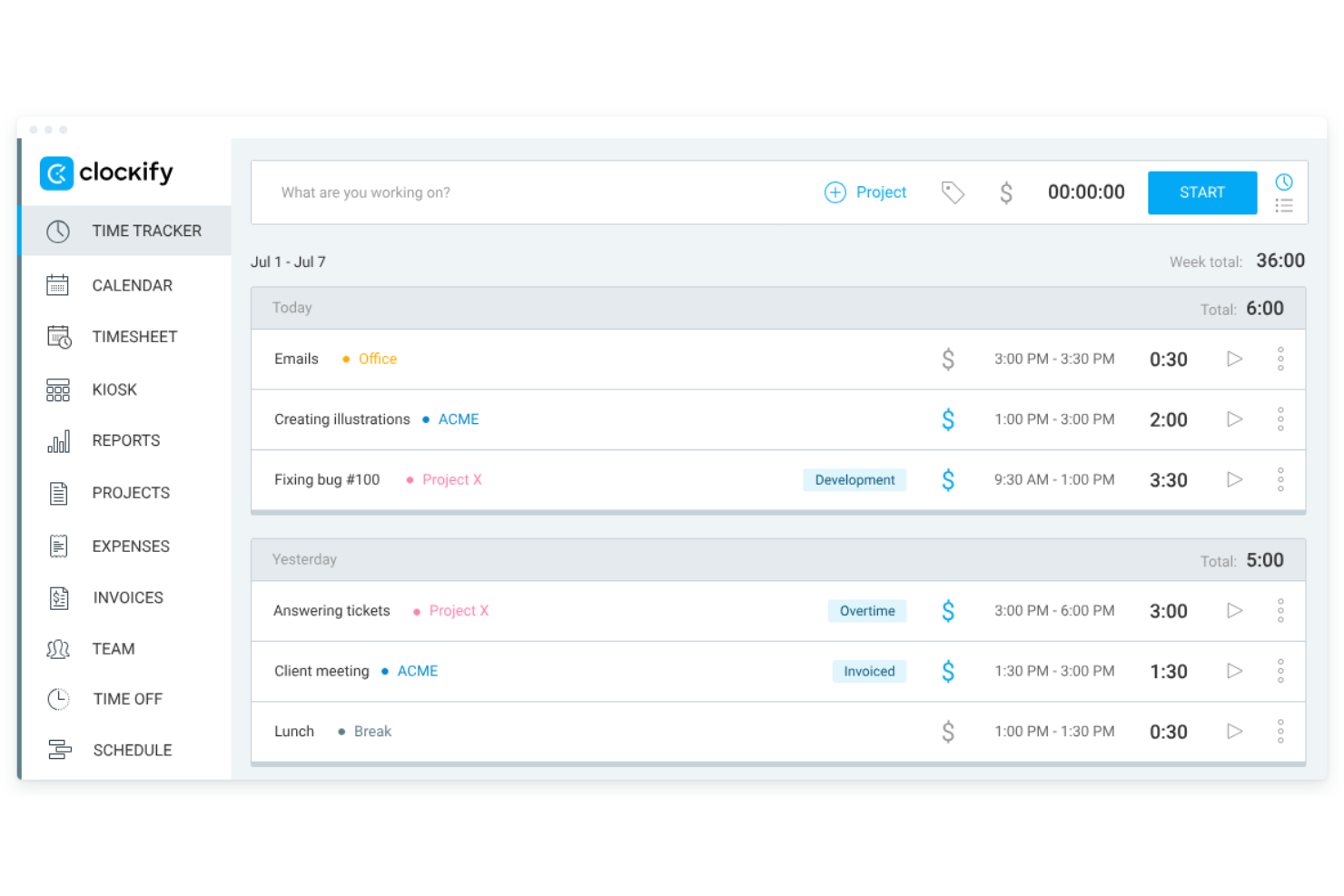The image size is (1344, 896).
Task: Switch to the Time Tracker section
Action: coord(147,231)
